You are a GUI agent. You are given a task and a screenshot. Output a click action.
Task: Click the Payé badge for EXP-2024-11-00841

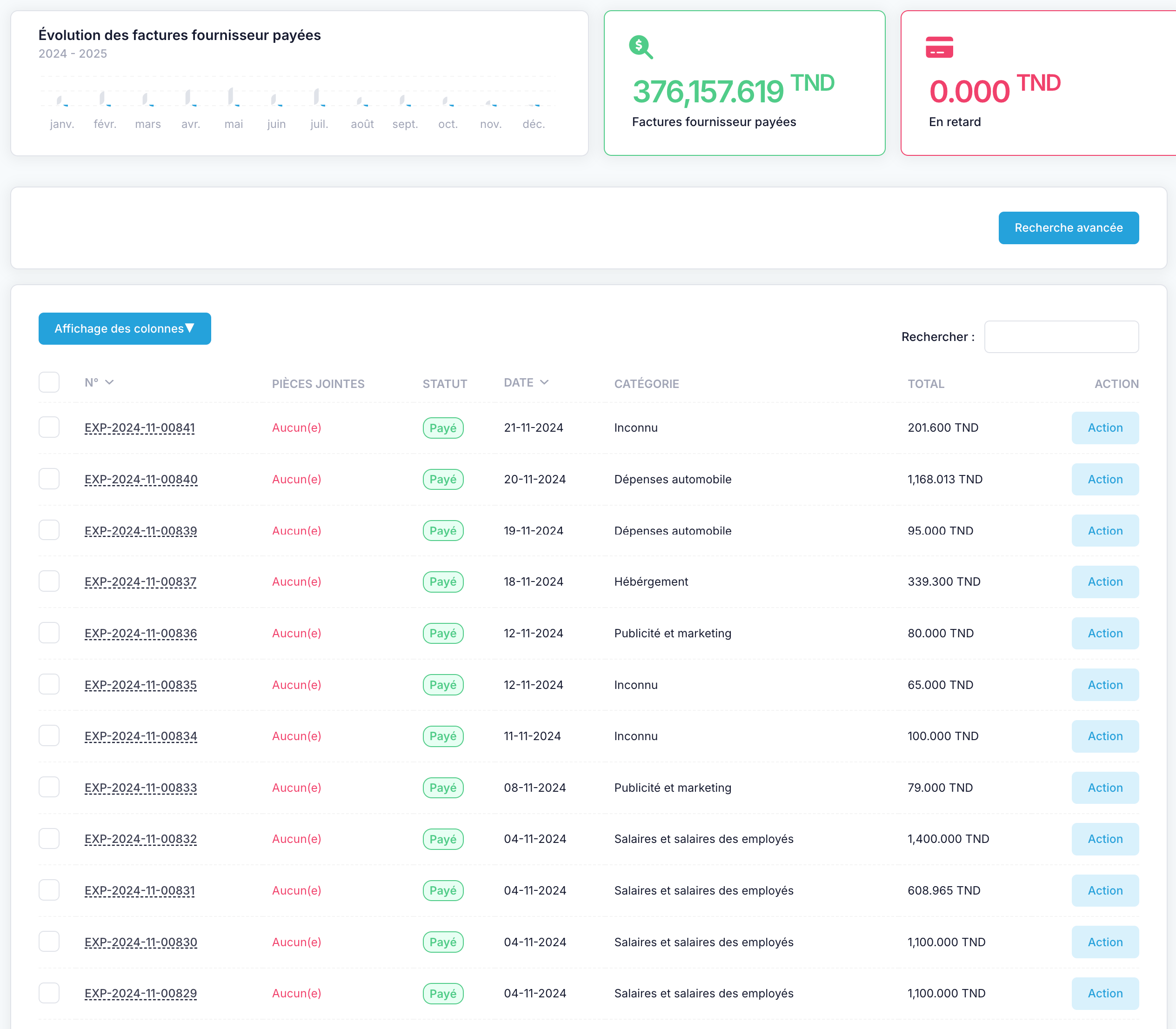443,428
